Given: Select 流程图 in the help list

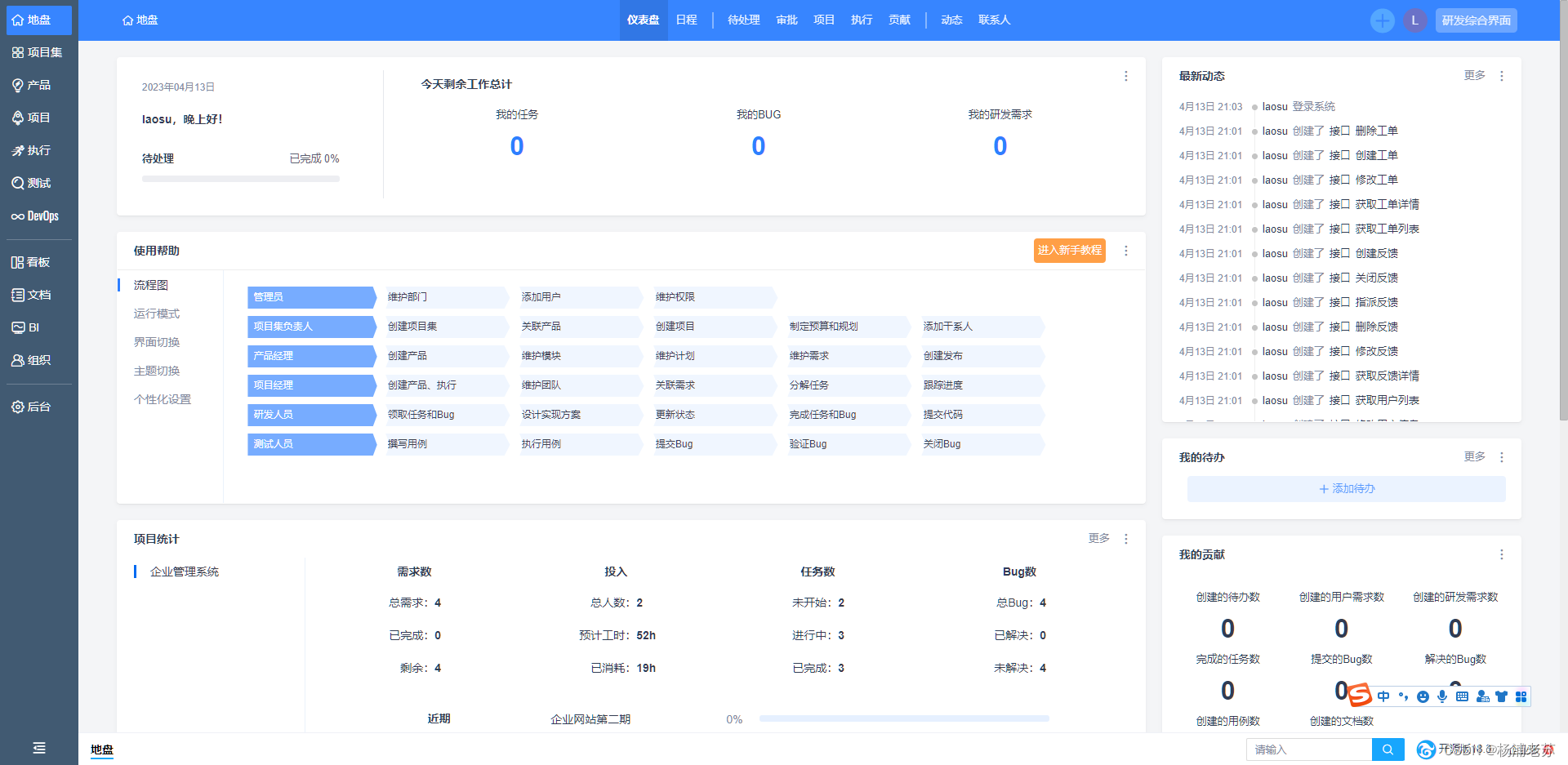Looking at the screenshot, I should pyautogui.click(x=151, y=285).
